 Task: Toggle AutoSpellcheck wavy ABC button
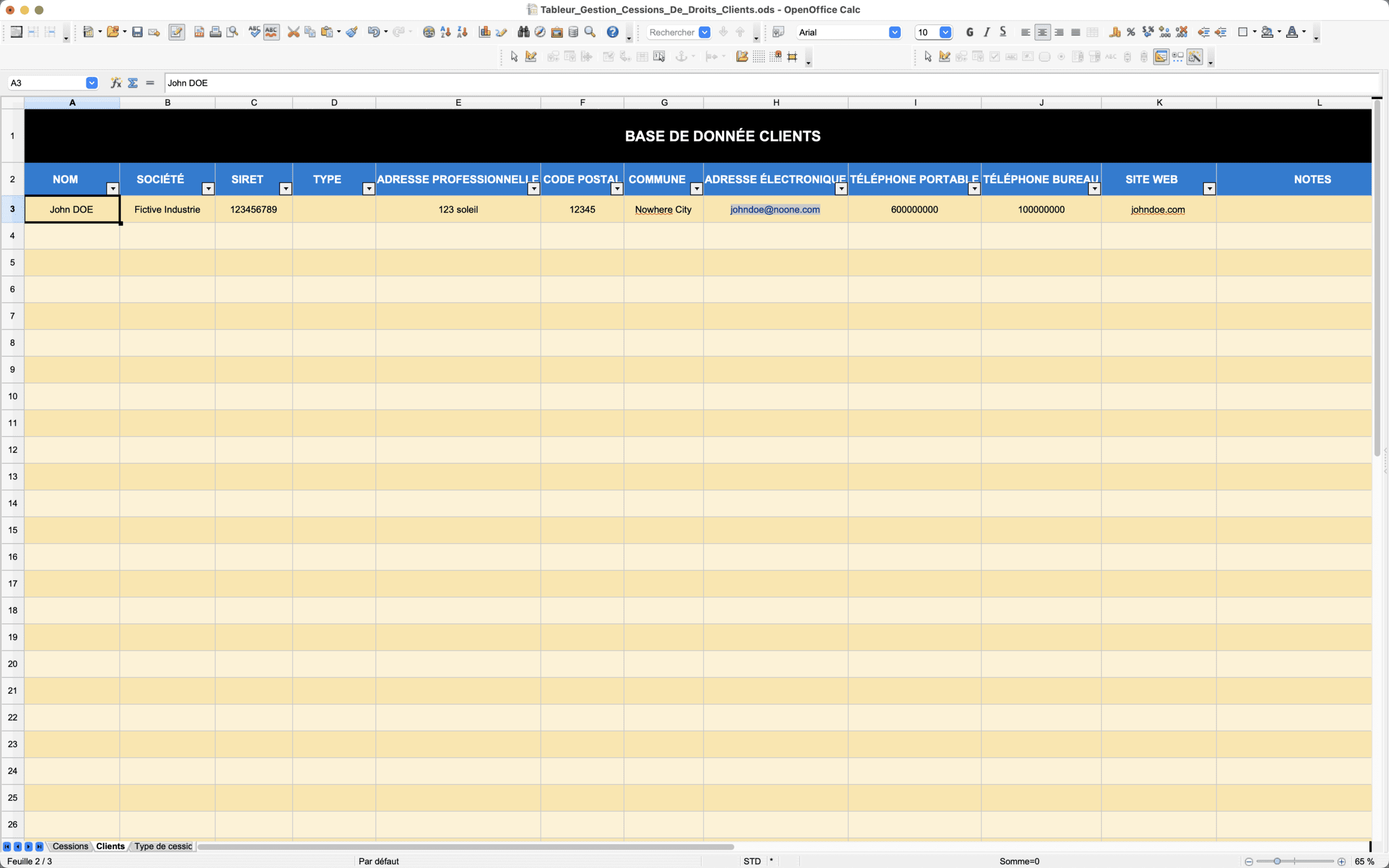point(271,32)
